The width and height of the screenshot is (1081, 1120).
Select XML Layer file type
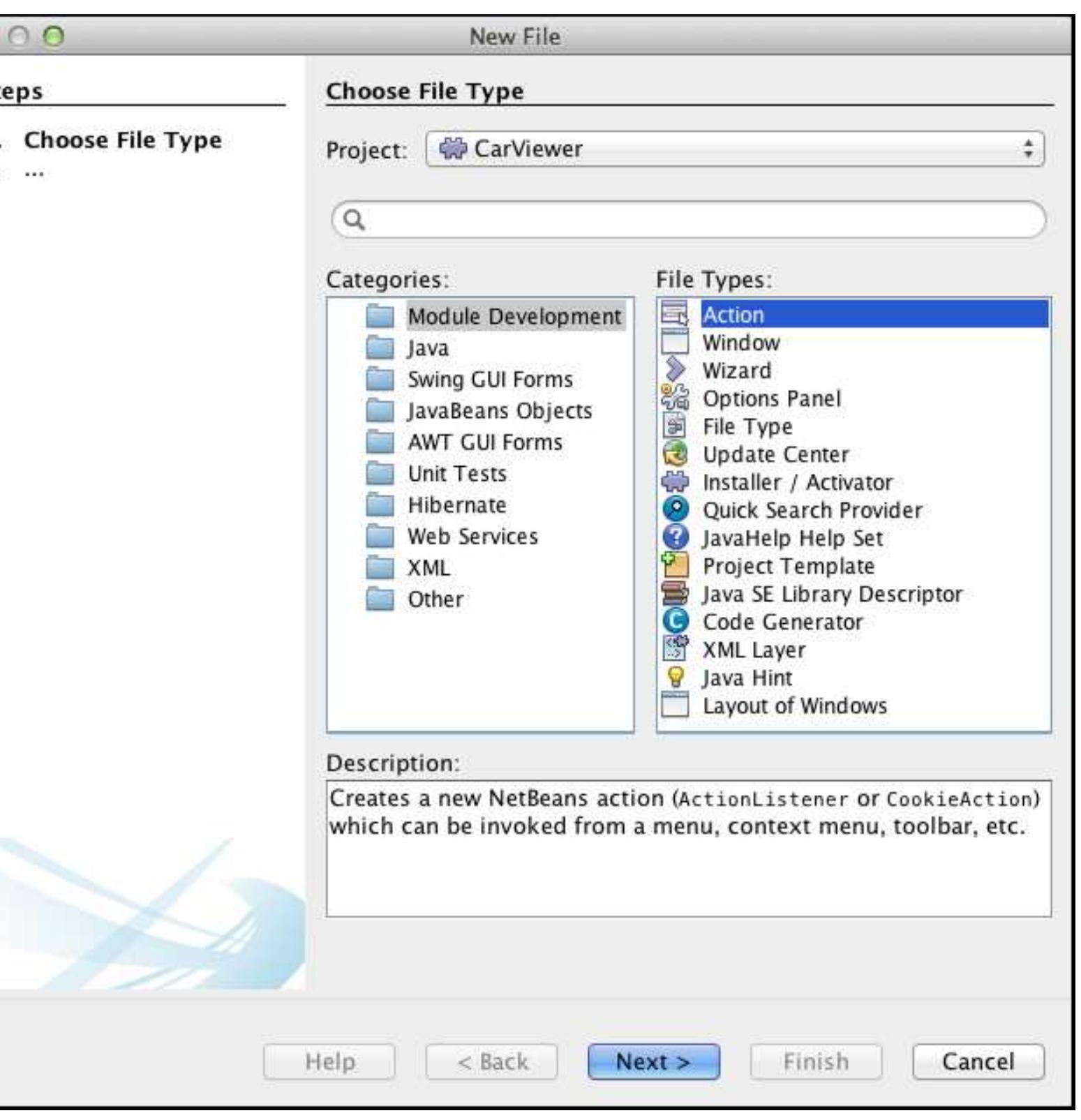(x=754, y=649)
